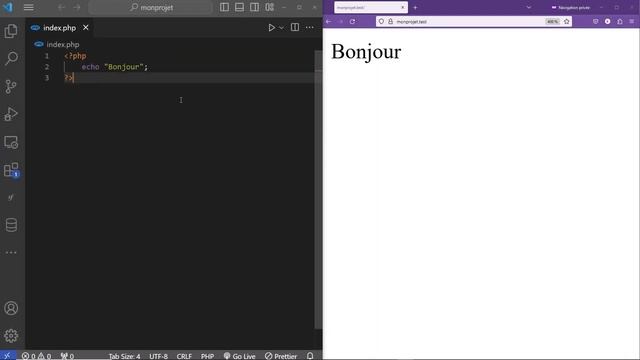Image resolution: width=640 pixels, height=360 pixels.
Task: Run the PHP file with the play button
Action: tap(271, 27)
